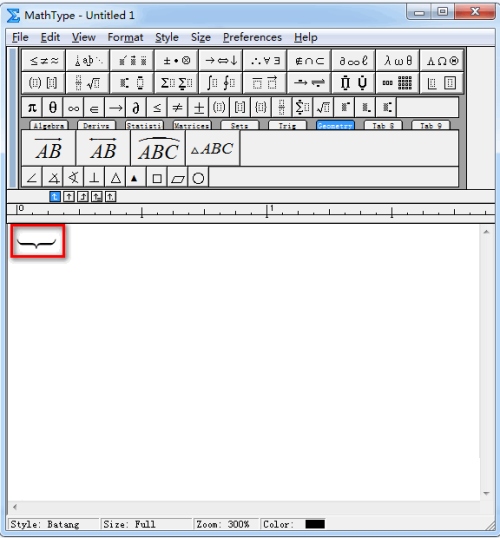The image size is (500, 538).
Task: Insert the theta symbol
Action: click(53, 108)
